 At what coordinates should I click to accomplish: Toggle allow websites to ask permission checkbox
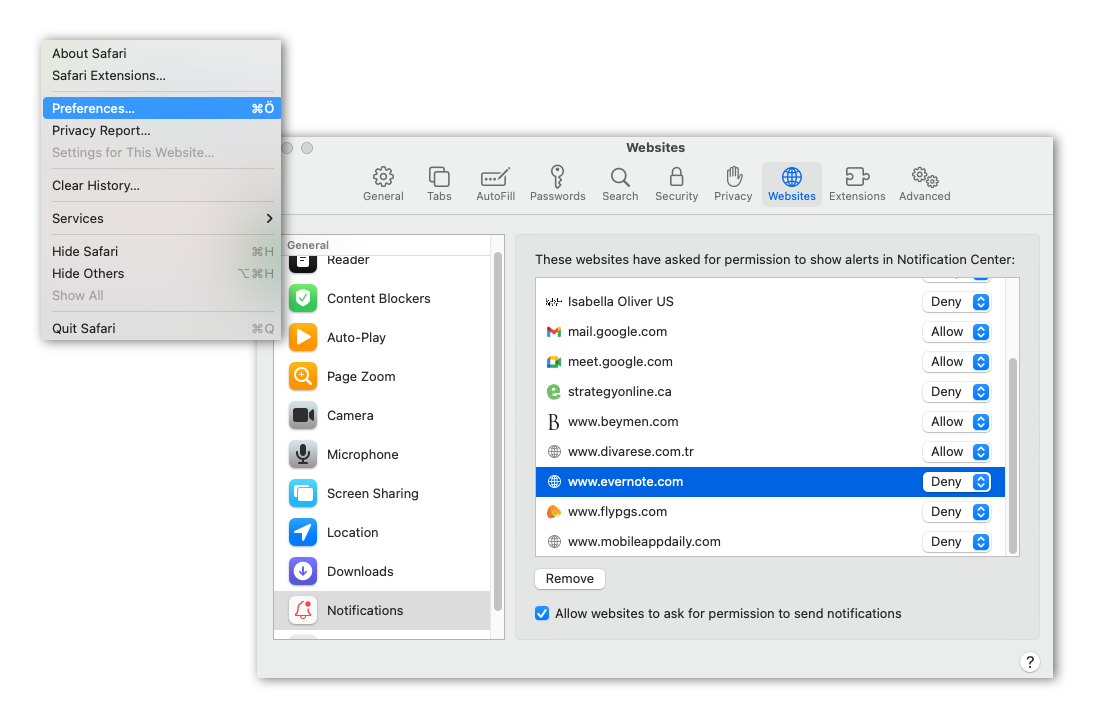(x=542, y=613)
